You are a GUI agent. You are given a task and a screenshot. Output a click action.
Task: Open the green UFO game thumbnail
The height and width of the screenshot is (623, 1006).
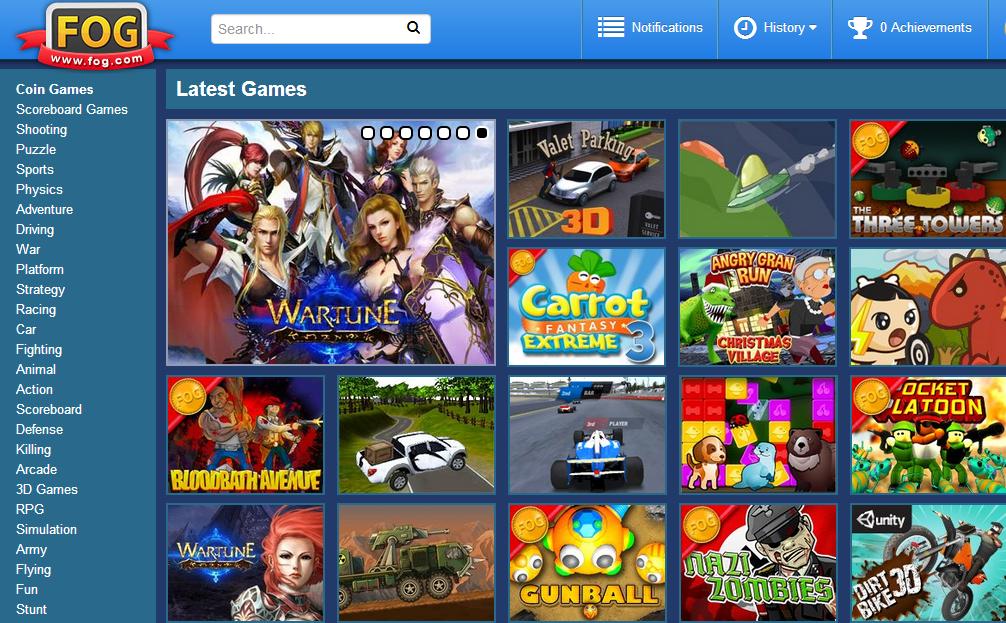(x=758, y=179)
